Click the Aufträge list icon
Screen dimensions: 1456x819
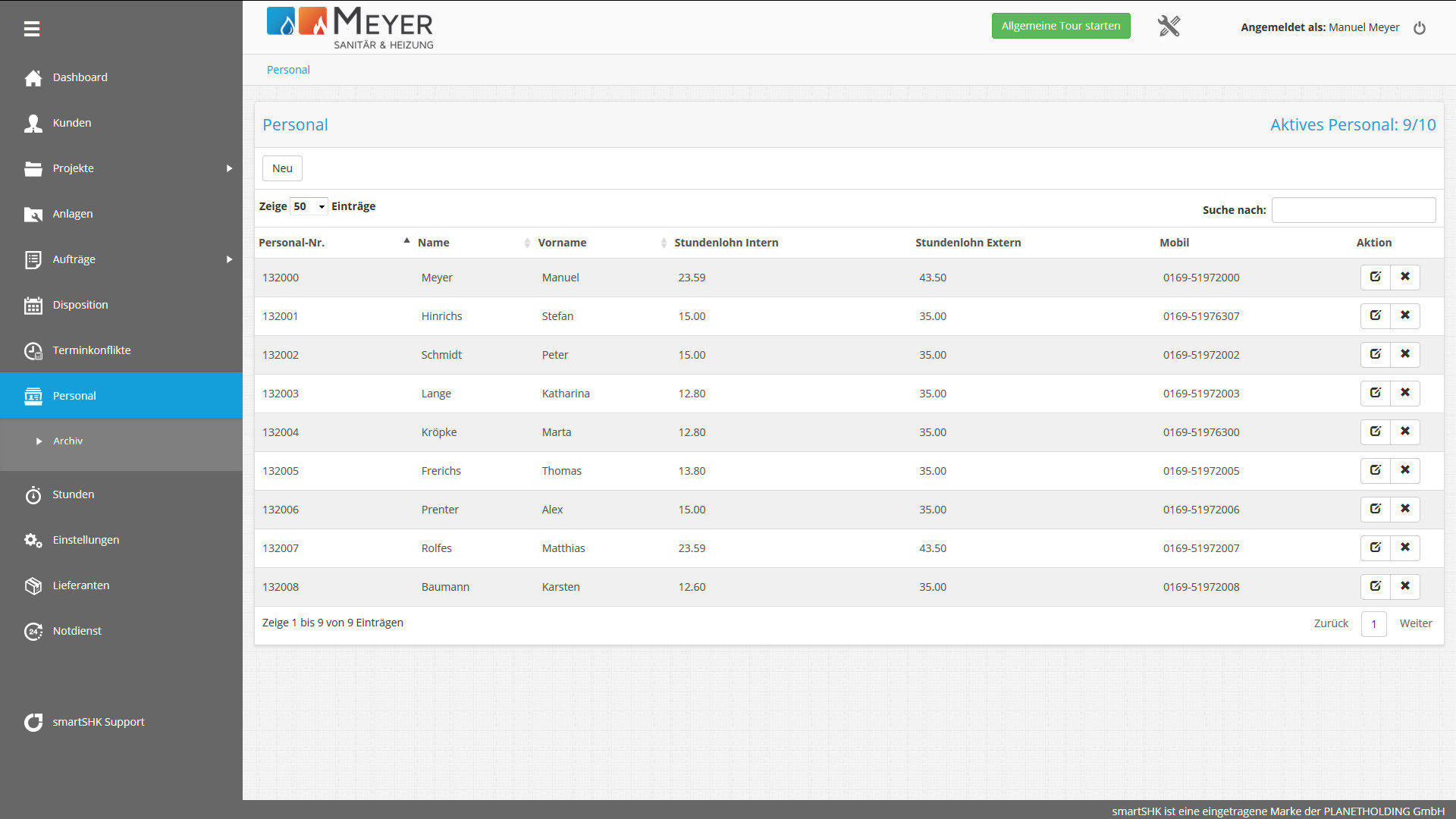[x=33, y=259]
